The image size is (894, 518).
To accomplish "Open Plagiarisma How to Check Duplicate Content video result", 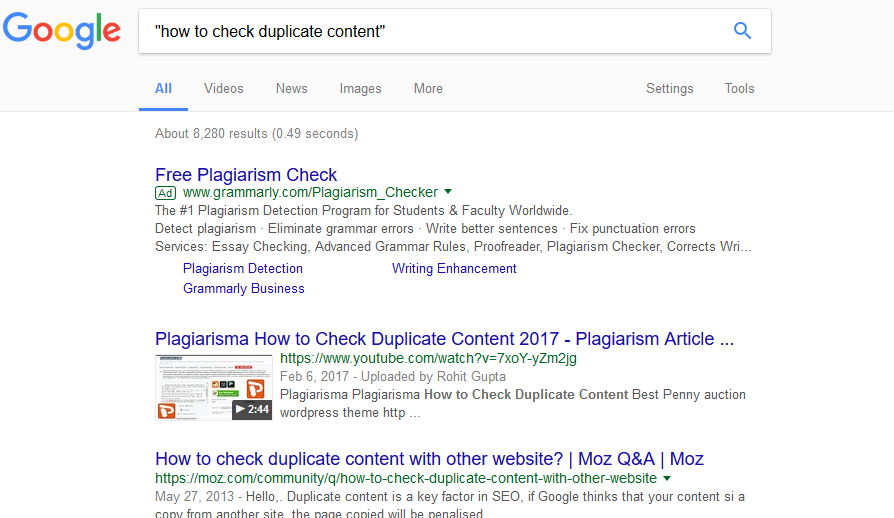I will 444,339.
